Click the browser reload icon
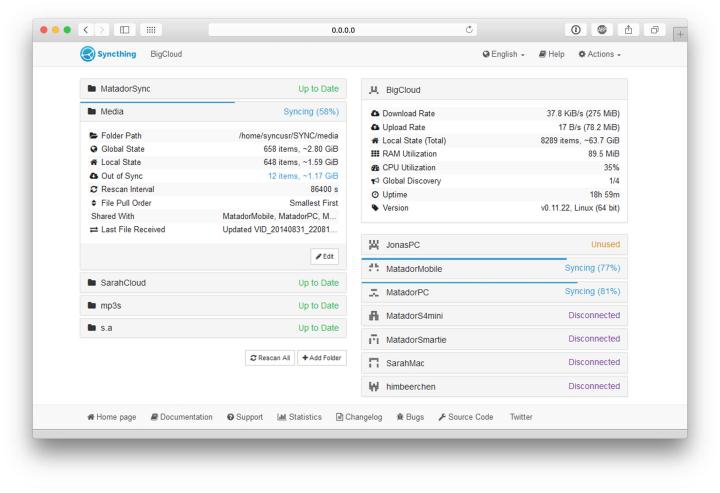720x493 pixels. [x=469, y=30]
